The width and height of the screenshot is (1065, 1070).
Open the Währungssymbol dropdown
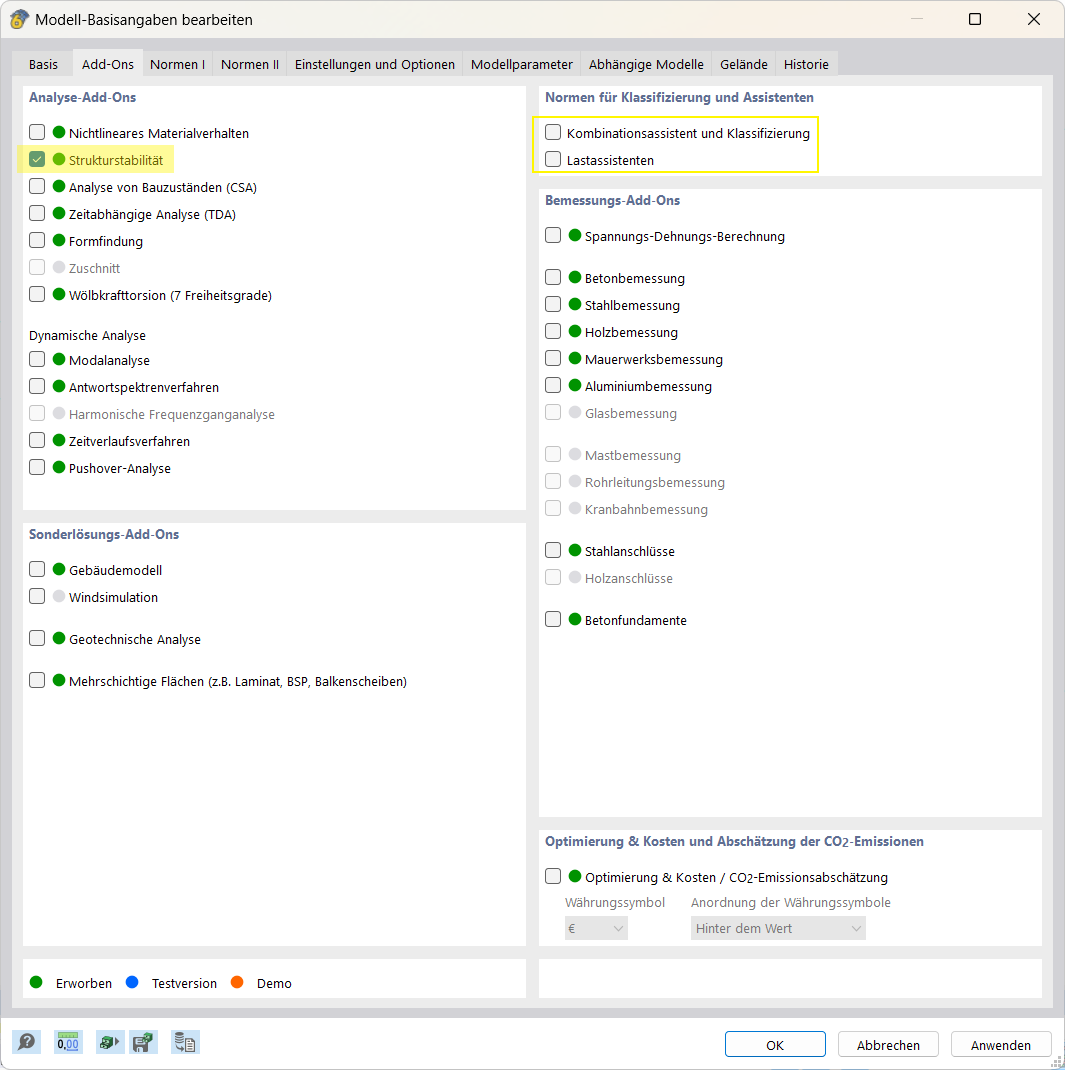pyautogui.click(x=597, y=928)
